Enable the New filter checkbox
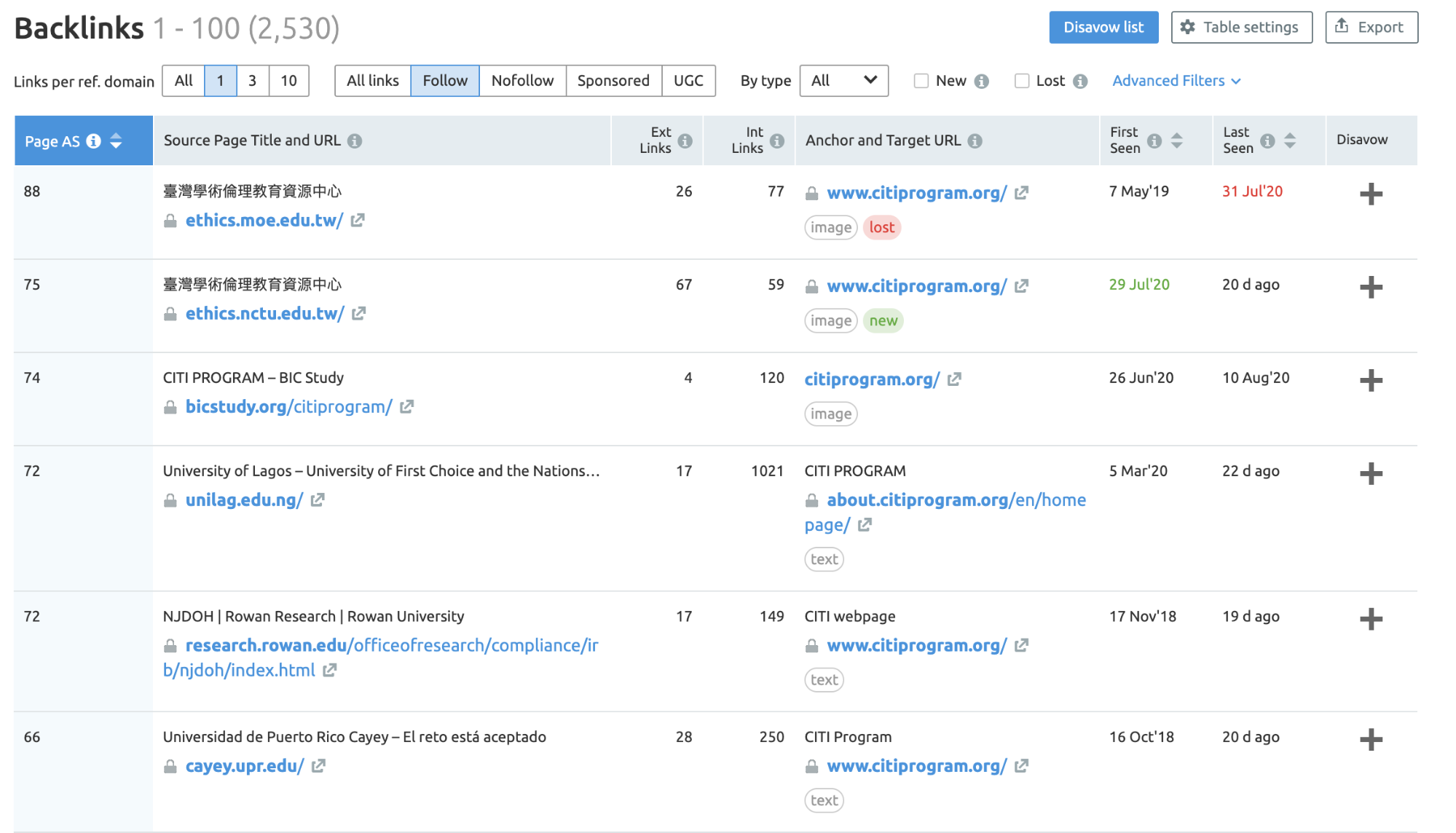This screenshot has width=1456, height=833. coord(921,81)
